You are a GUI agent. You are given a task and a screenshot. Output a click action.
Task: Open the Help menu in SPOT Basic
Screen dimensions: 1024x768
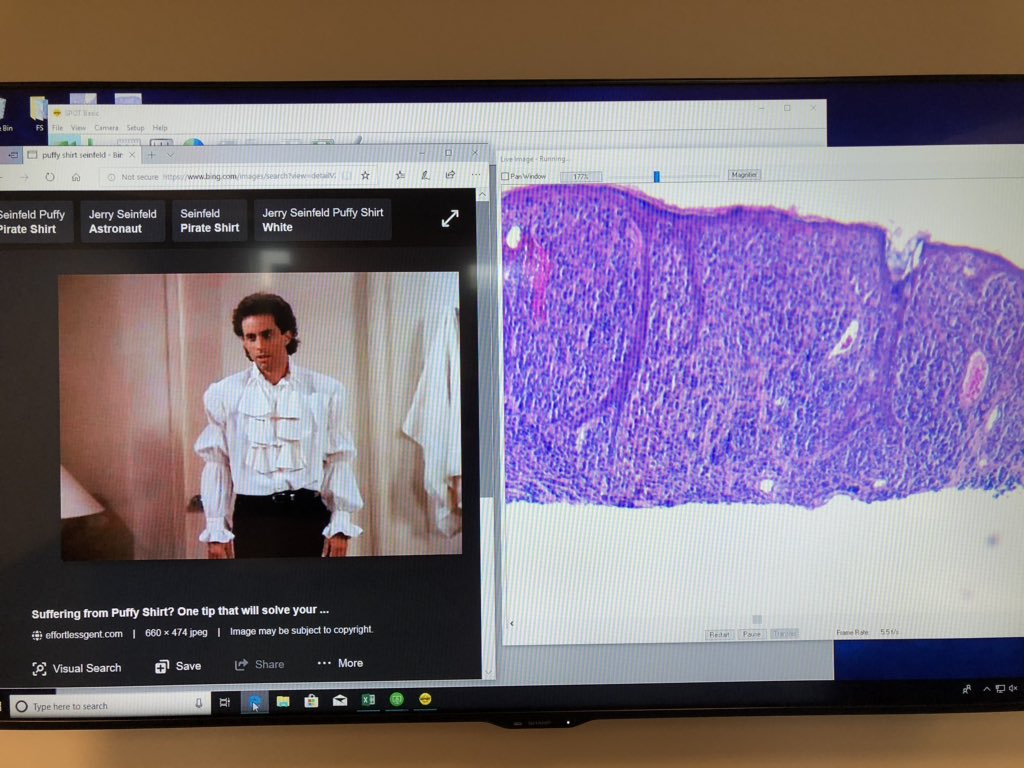(160, 127)
